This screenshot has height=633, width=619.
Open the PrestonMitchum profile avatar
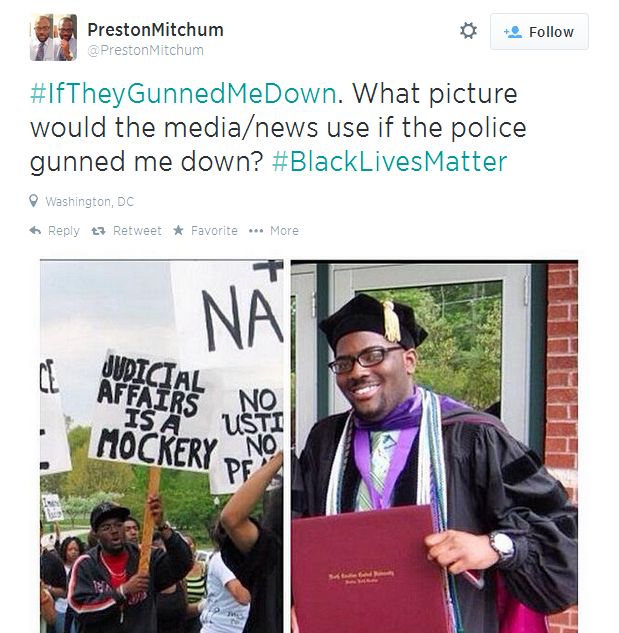pos(53,37)
